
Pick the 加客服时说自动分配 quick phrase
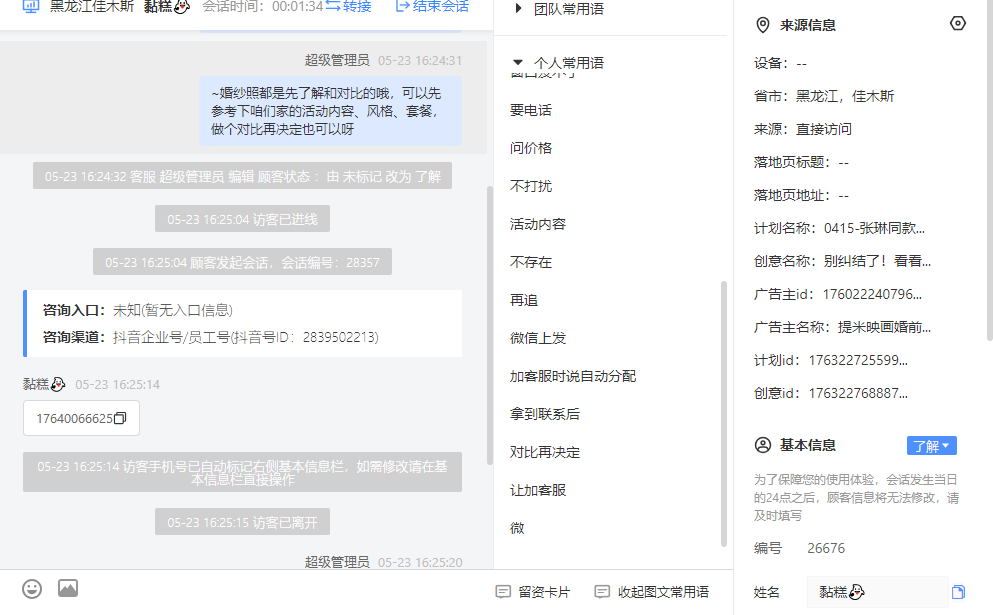click(572, 376)
